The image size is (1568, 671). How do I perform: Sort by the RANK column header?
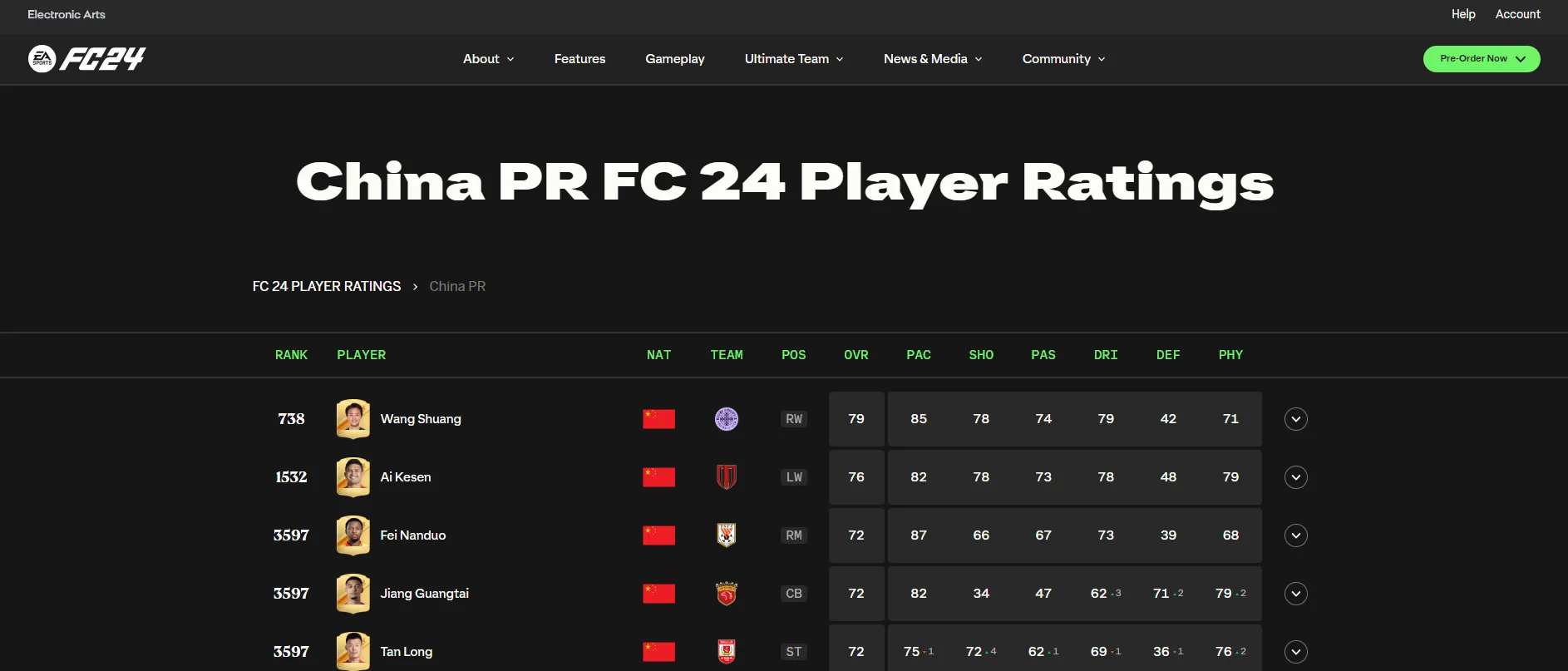point(291,355)
